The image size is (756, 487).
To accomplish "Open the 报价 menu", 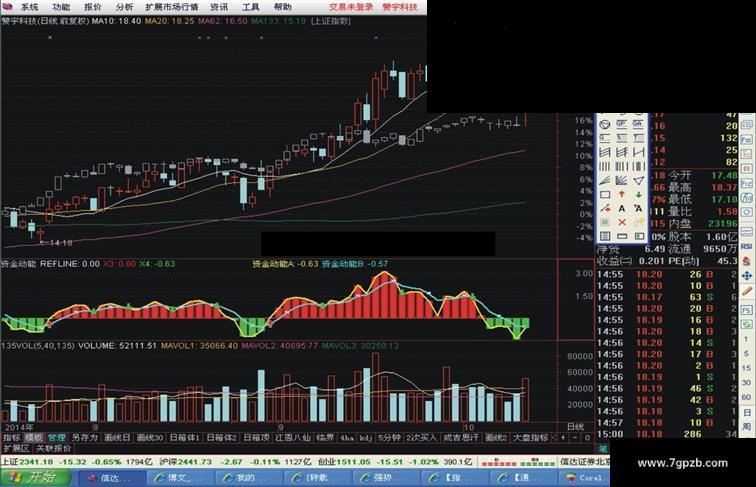I will (x=93, y=7).
